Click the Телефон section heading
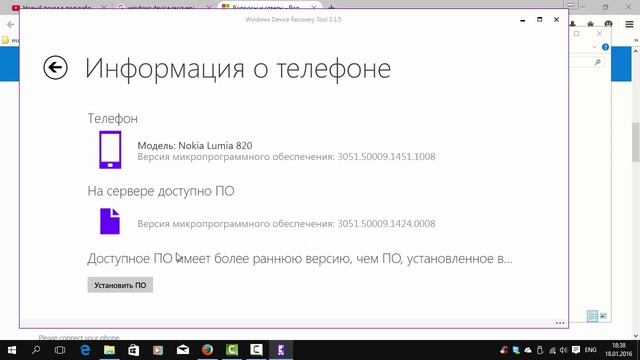 click(113, 118)
